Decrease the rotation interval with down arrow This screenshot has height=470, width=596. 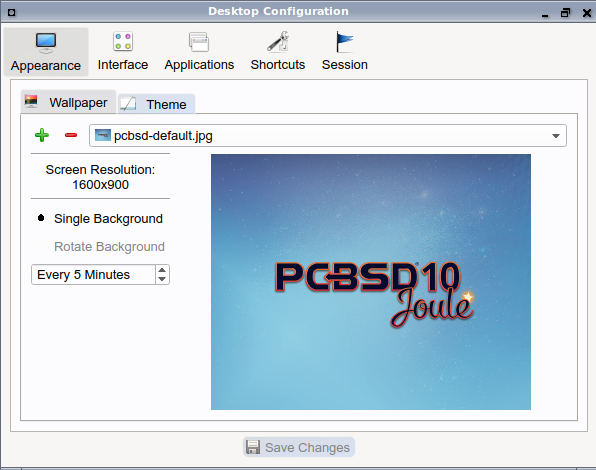point(162,279)
